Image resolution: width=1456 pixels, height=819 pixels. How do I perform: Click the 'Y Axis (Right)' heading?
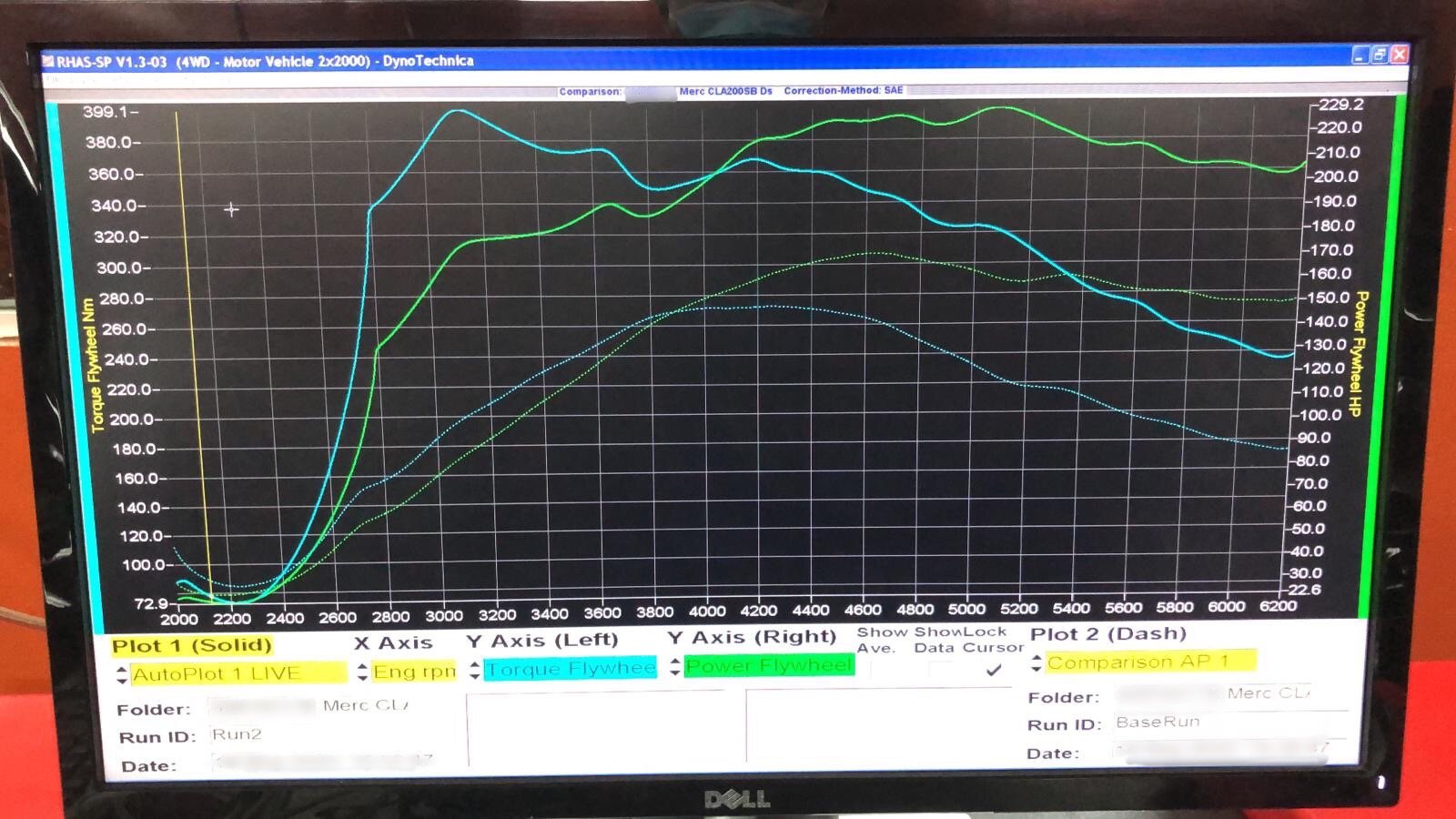(x=752, y=637)
